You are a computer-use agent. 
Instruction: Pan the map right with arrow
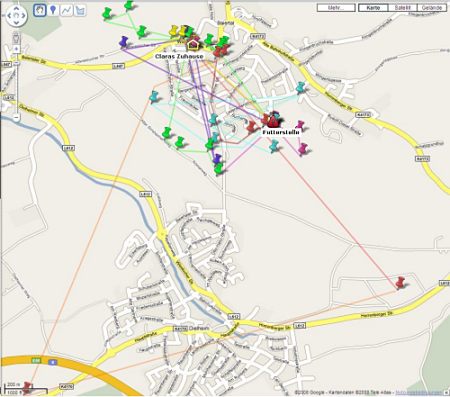(24, 15)
